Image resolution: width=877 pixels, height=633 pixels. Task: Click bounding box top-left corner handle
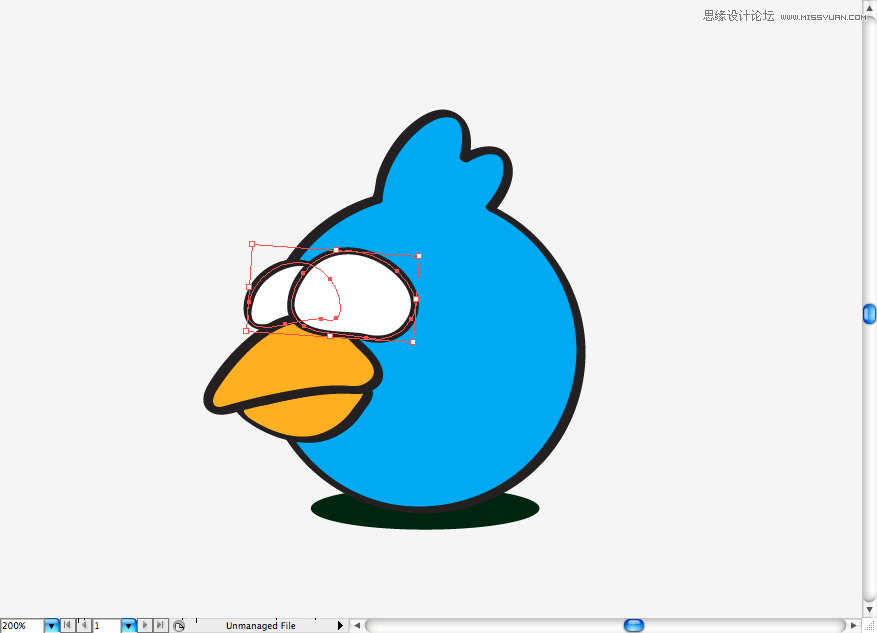[x=252, y=244]
